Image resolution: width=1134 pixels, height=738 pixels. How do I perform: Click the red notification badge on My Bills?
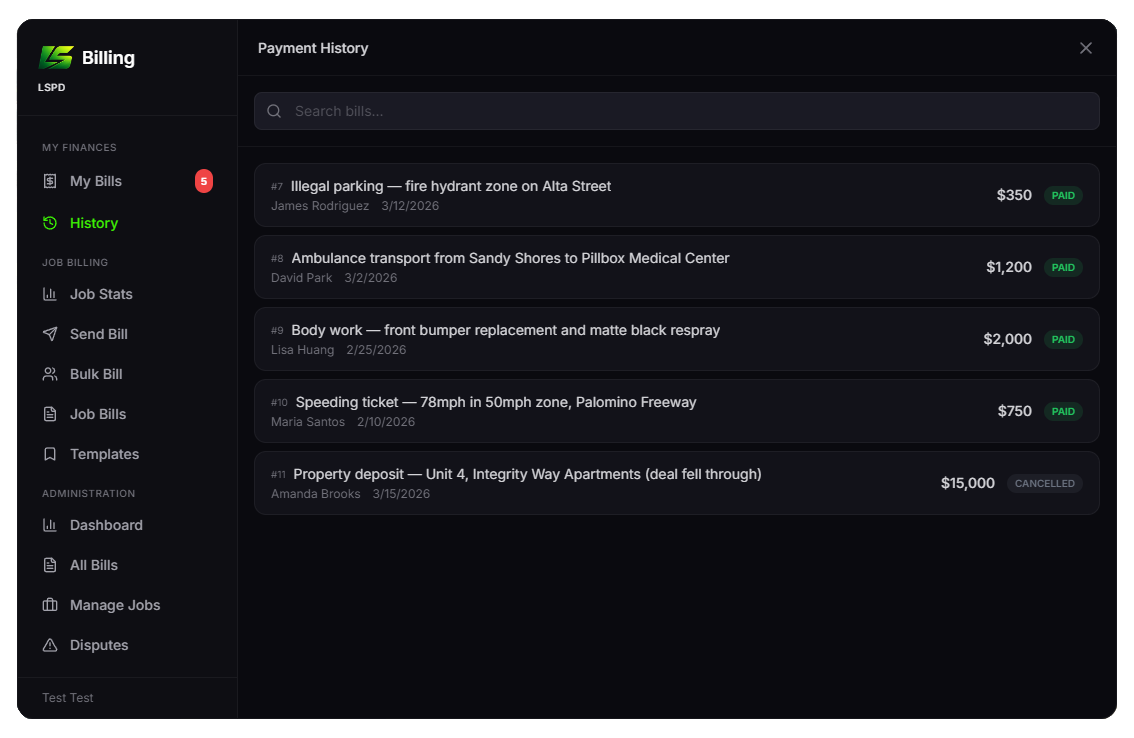click(x=204, y=181)
